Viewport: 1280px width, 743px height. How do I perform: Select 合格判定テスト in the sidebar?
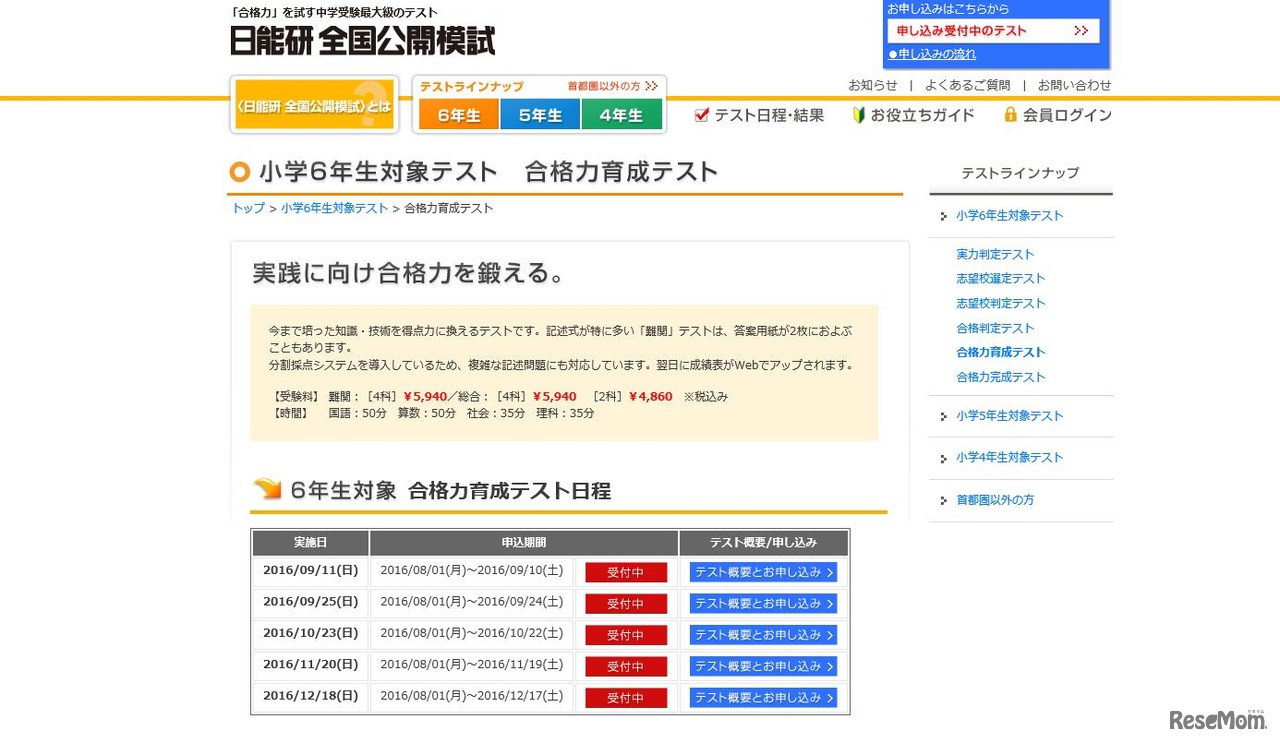tap(995, 328)
